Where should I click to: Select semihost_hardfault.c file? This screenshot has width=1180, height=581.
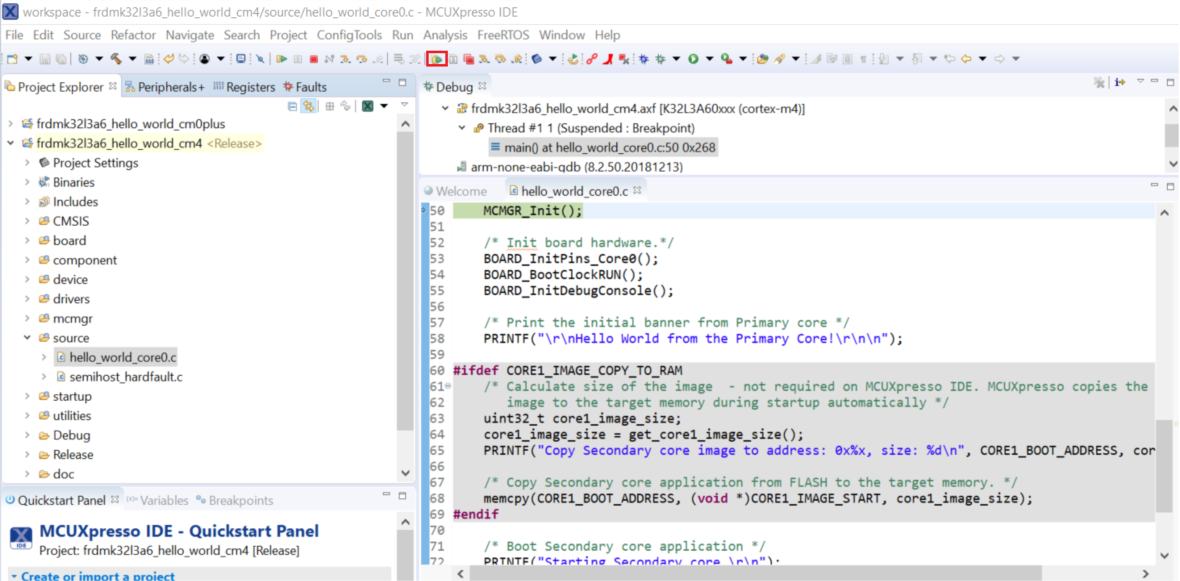[119, 376]
